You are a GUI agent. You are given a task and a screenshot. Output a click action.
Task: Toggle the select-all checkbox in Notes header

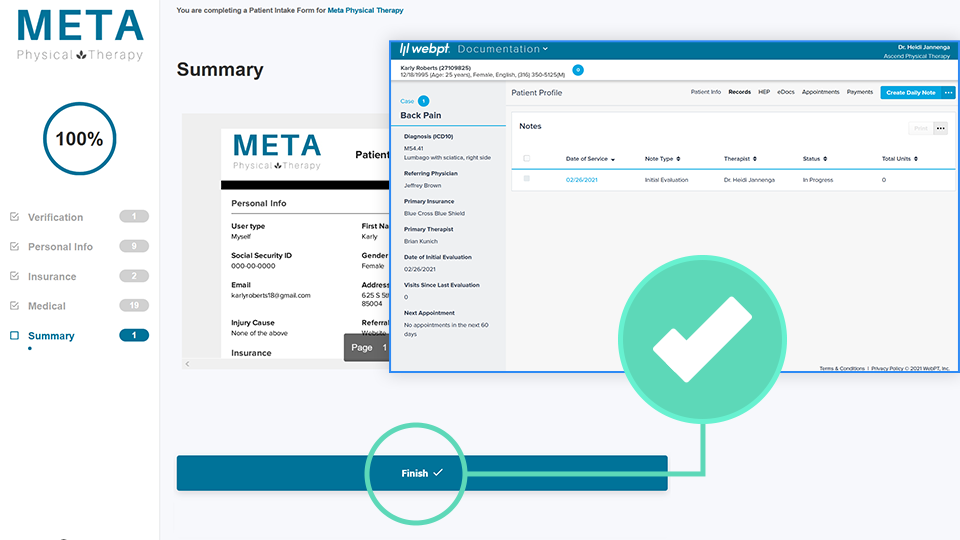[x=527, y=159]
